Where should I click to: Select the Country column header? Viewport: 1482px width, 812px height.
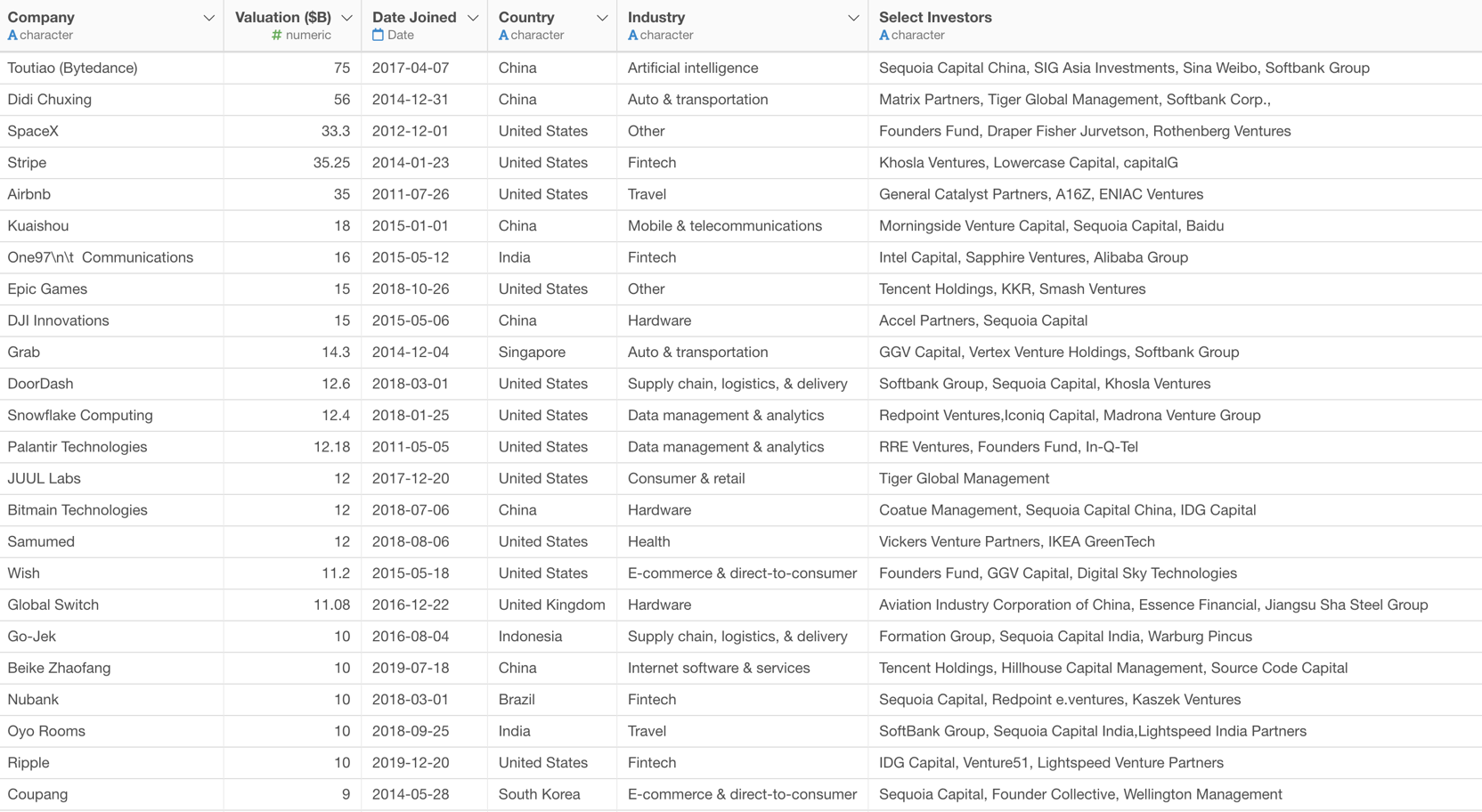pos(552,25)
